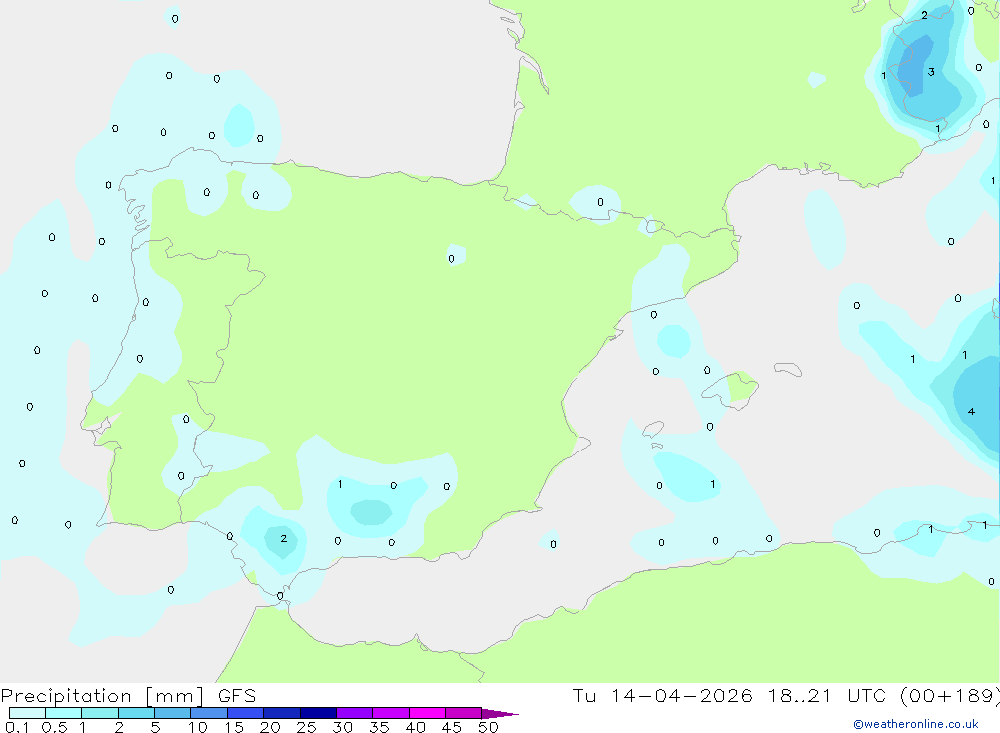
Task: Click the 'Precipitation [mm] GFS' title text
Action: (x=128, y=696)
